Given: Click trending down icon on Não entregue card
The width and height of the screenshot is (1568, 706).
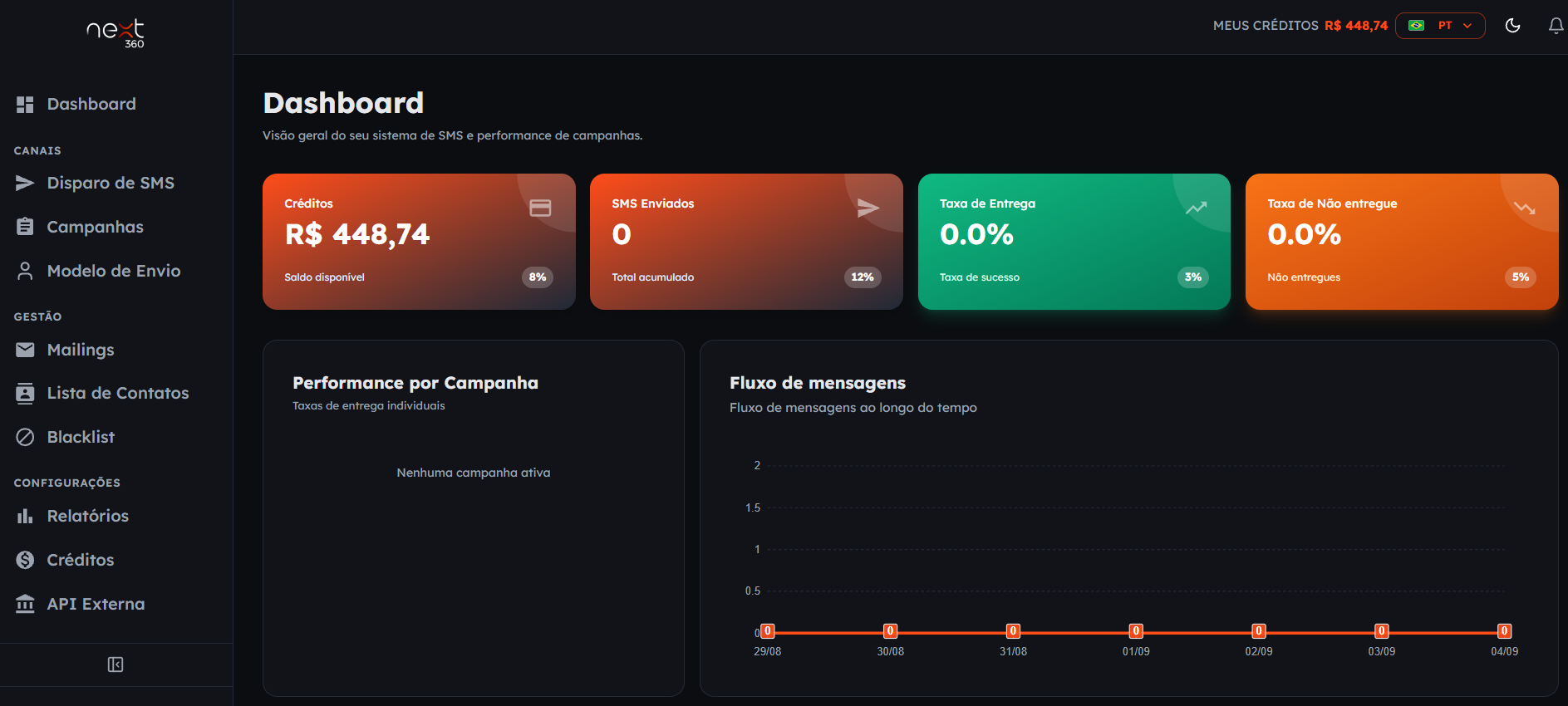Looking at the screenshot, I should point(1524,208).
